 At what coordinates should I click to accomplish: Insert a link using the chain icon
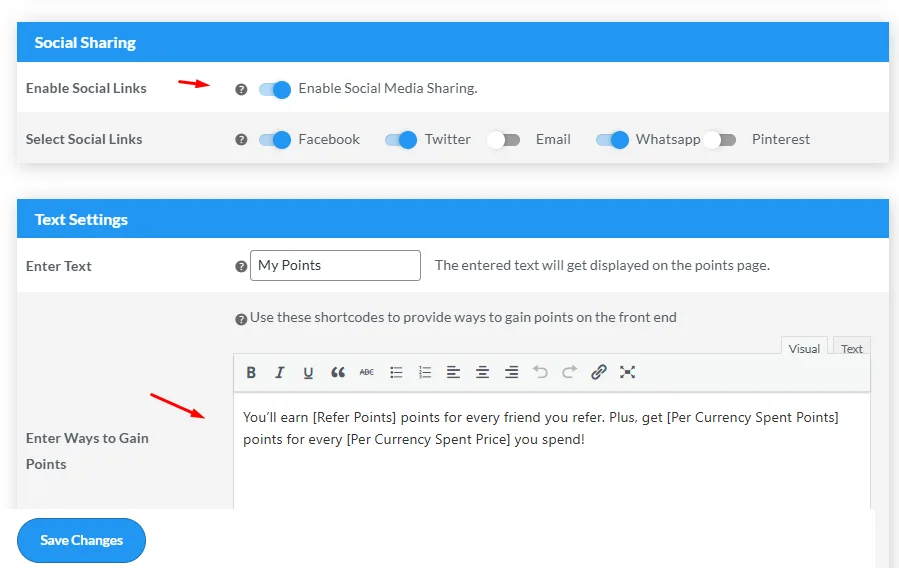(599, 373)
